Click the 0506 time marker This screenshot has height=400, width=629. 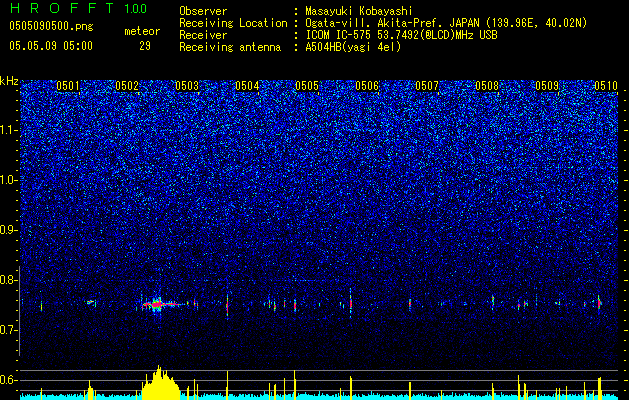pyautogui.click(x=367, y=85)
